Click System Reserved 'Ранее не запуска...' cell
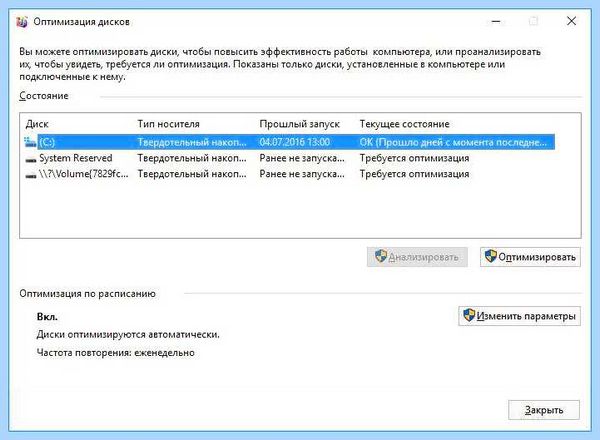This screenshot has height=440, width=600. click(x=302, y=158)
